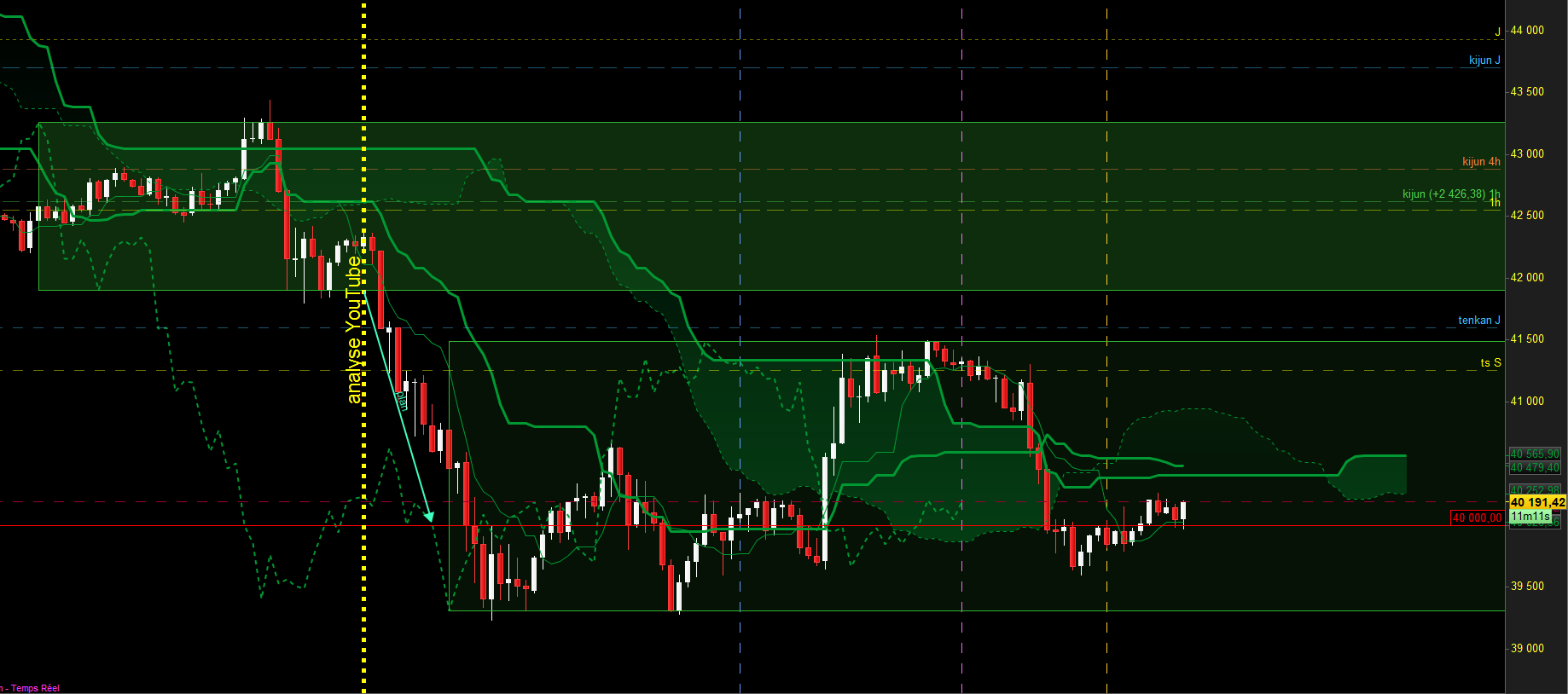Select the 40 252,98 green price tag
This screenshot has width=1568, height=694.
(1535, 489)
